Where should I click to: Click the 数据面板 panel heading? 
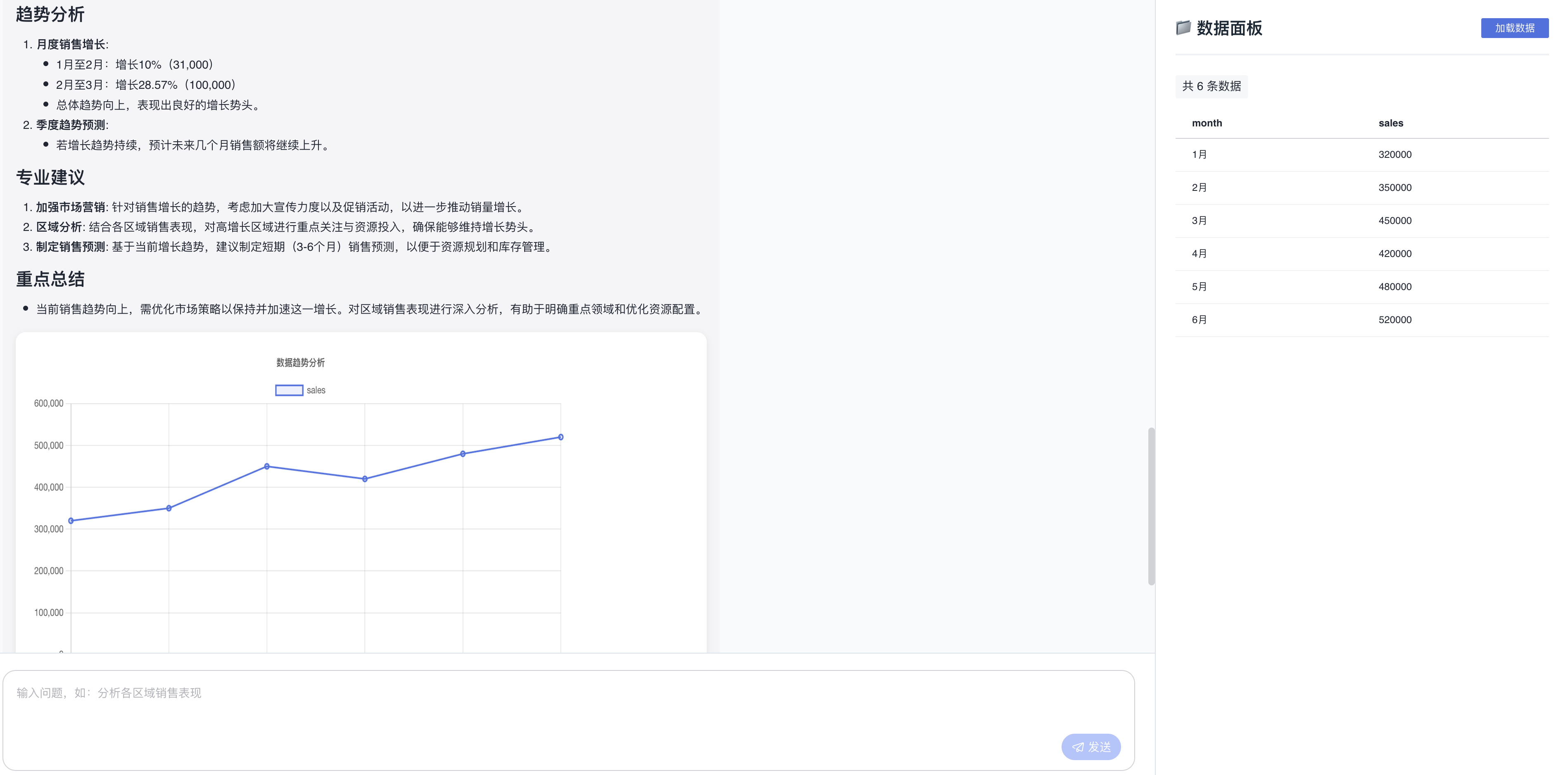point(1229,28)
